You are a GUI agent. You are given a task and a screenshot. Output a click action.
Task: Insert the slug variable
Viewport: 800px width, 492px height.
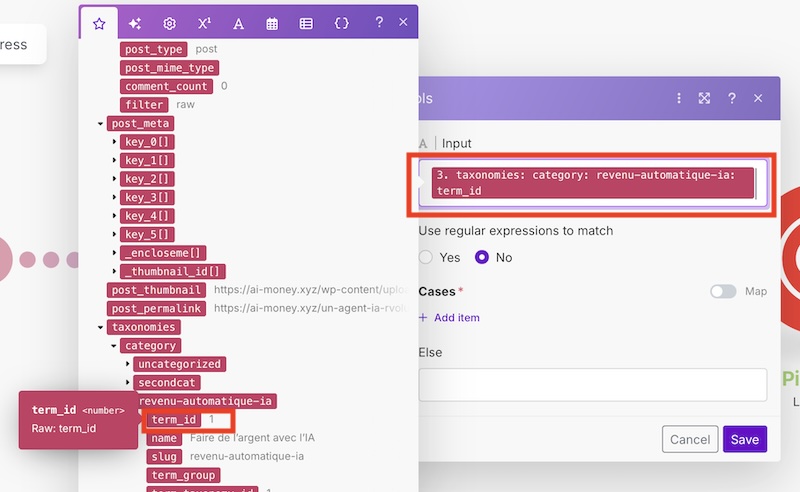click(164, 456)
